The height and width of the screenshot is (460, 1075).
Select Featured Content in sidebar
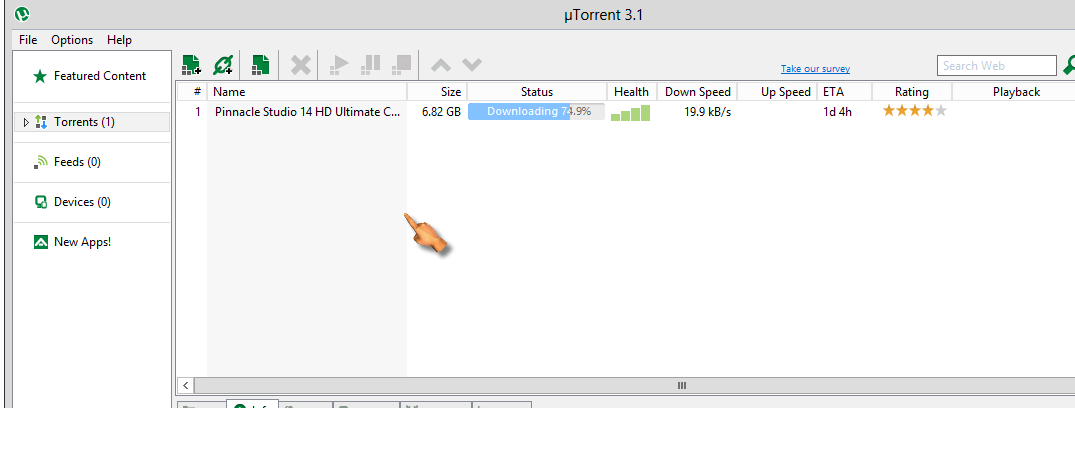click(100, 76)
